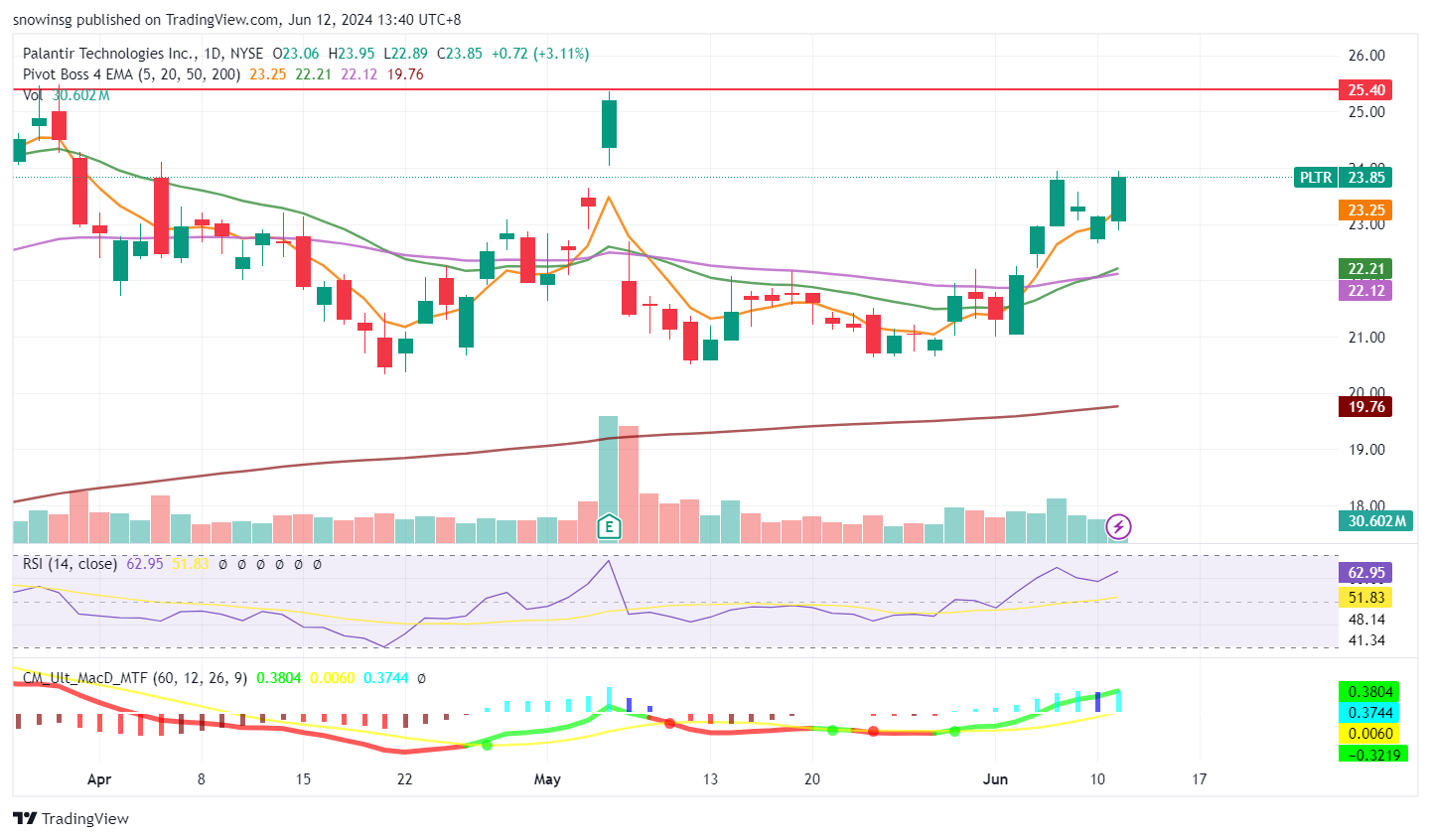Click the purple lightning bolt icon
The image size is (1431, 840).
1118,526
